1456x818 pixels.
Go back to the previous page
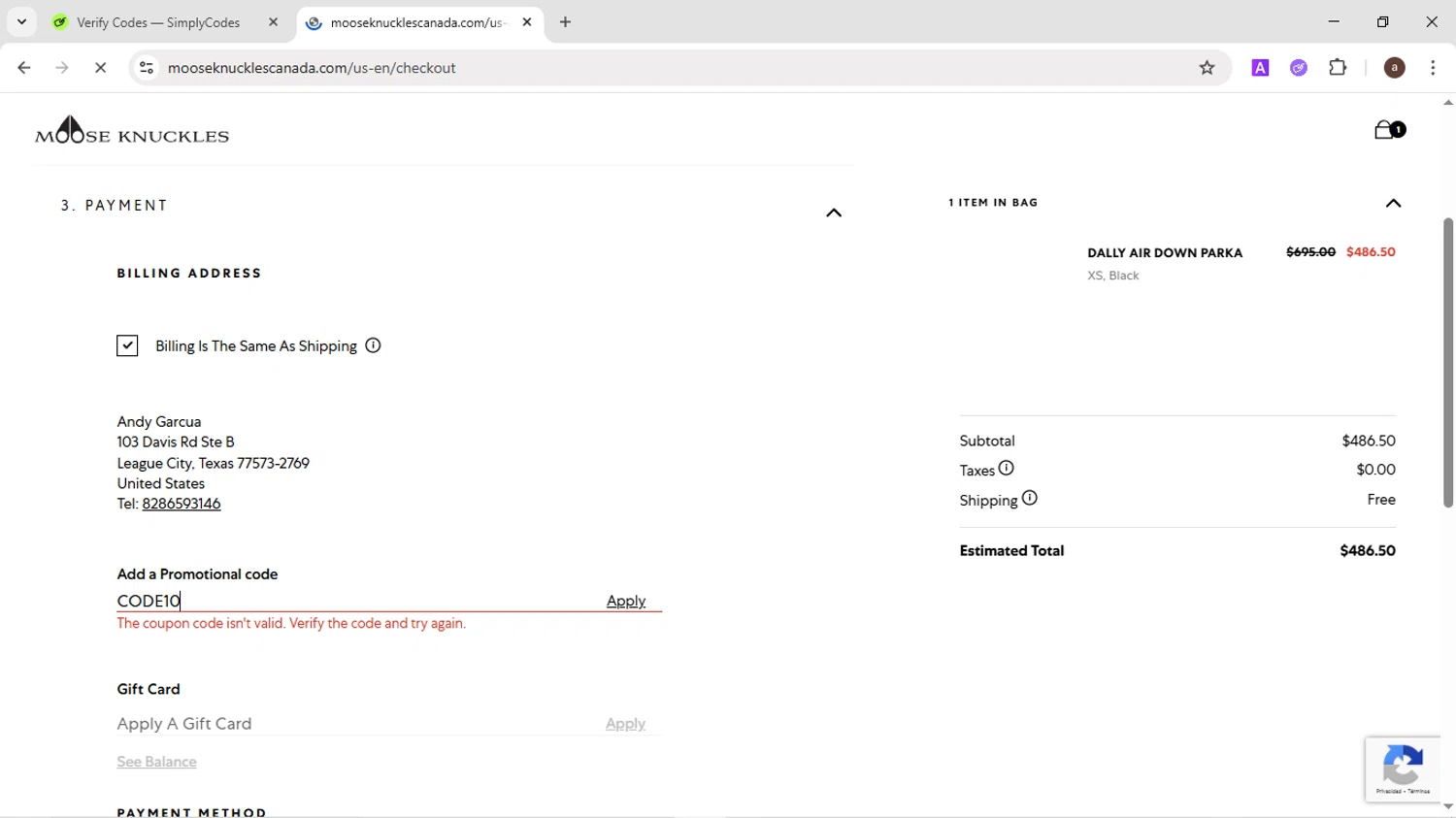[24, 68]
